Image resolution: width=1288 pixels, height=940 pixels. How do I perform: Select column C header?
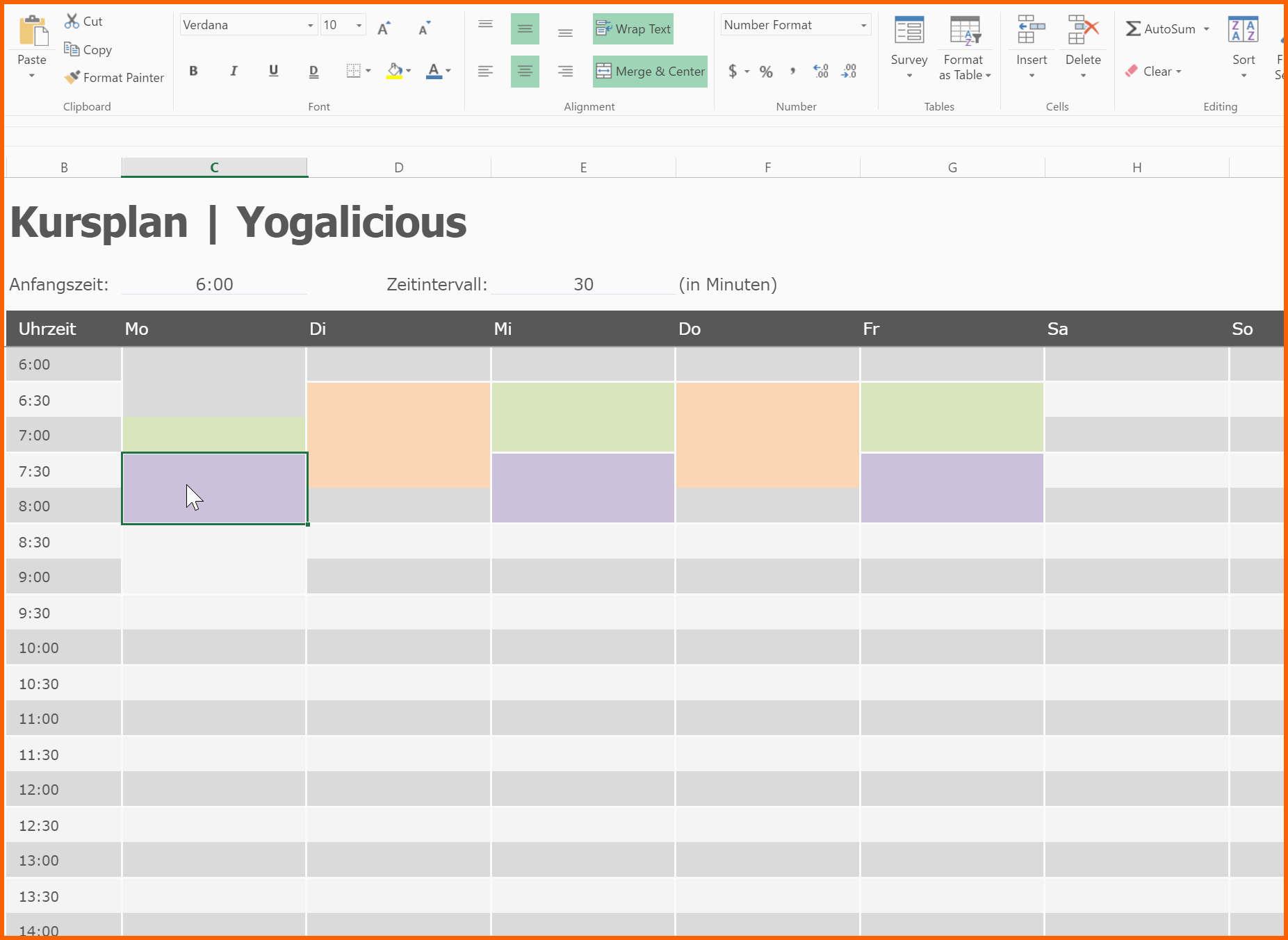[x=214, y=167]
